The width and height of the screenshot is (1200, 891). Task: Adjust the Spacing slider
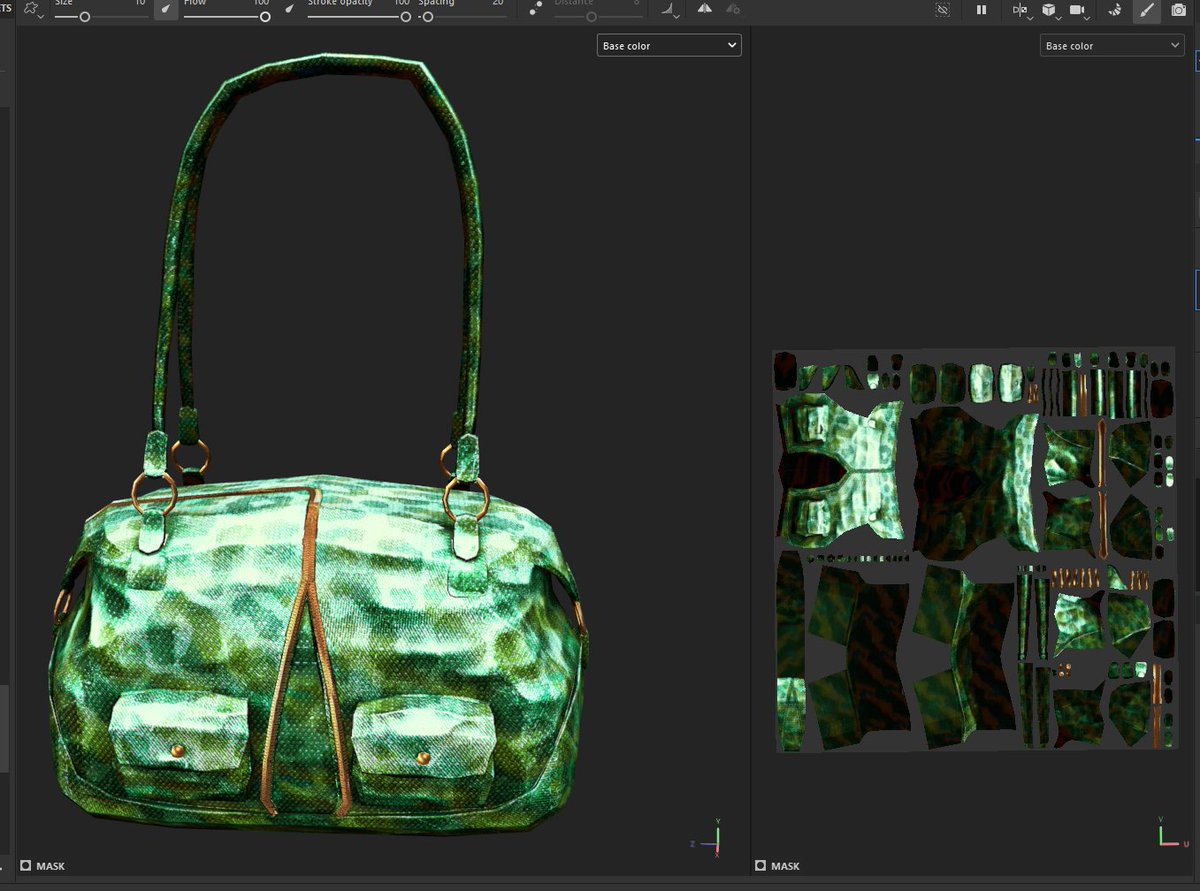[461, 16]
